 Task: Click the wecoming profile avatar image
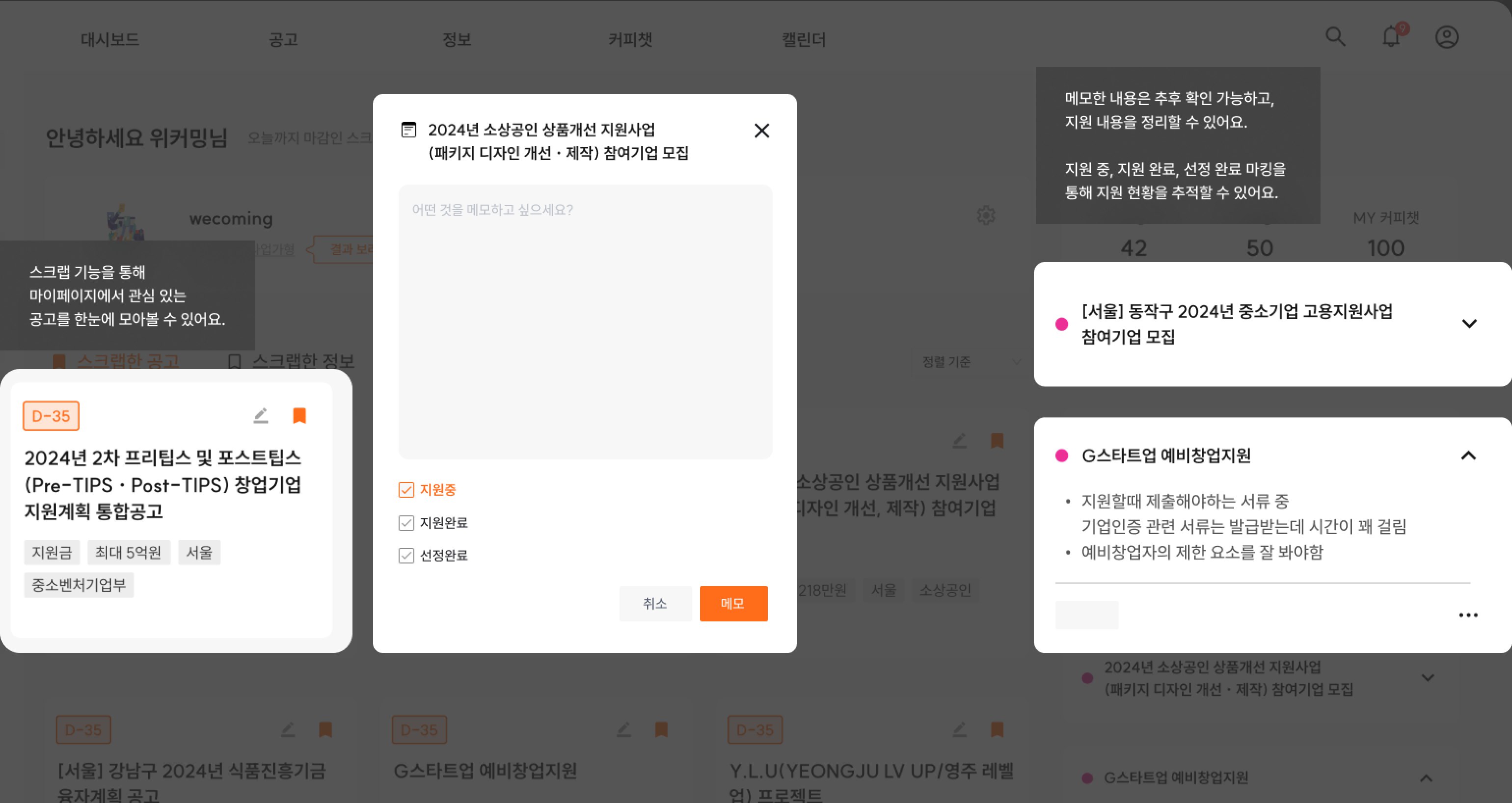pos(125,222)
